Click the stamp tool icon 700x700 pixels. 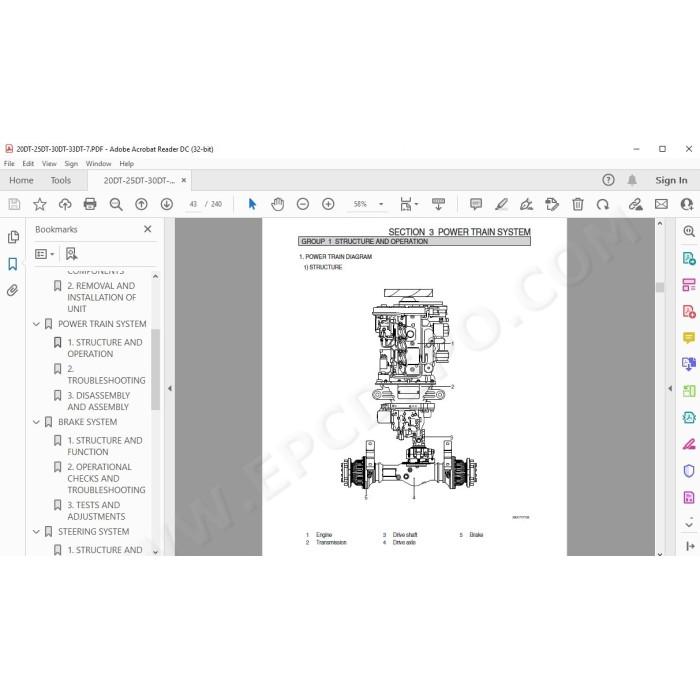coord(552,204)
